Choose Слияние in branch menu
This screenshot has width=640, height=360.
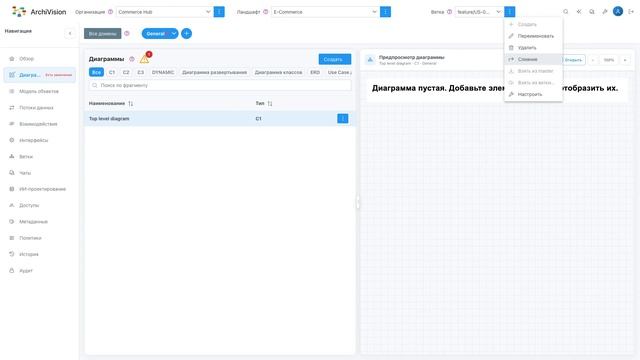coord(533,59)
